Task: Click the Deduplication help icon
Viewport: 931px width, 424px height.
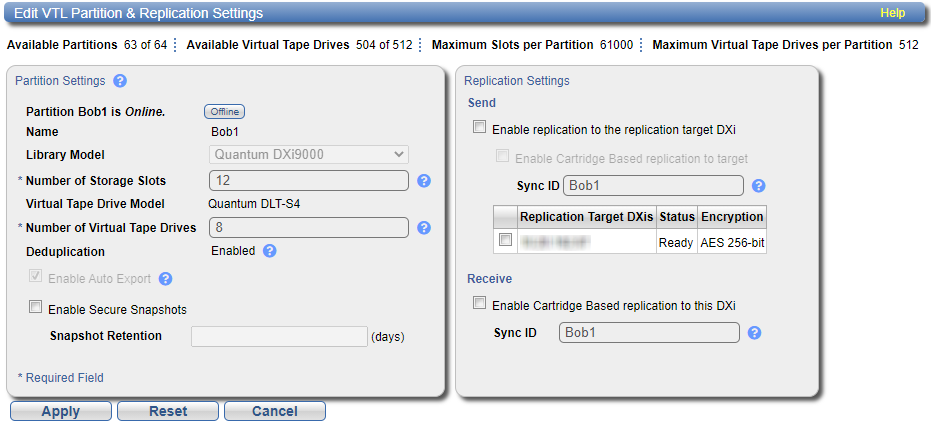Action: pyautogui.click(x=269, y=251)
